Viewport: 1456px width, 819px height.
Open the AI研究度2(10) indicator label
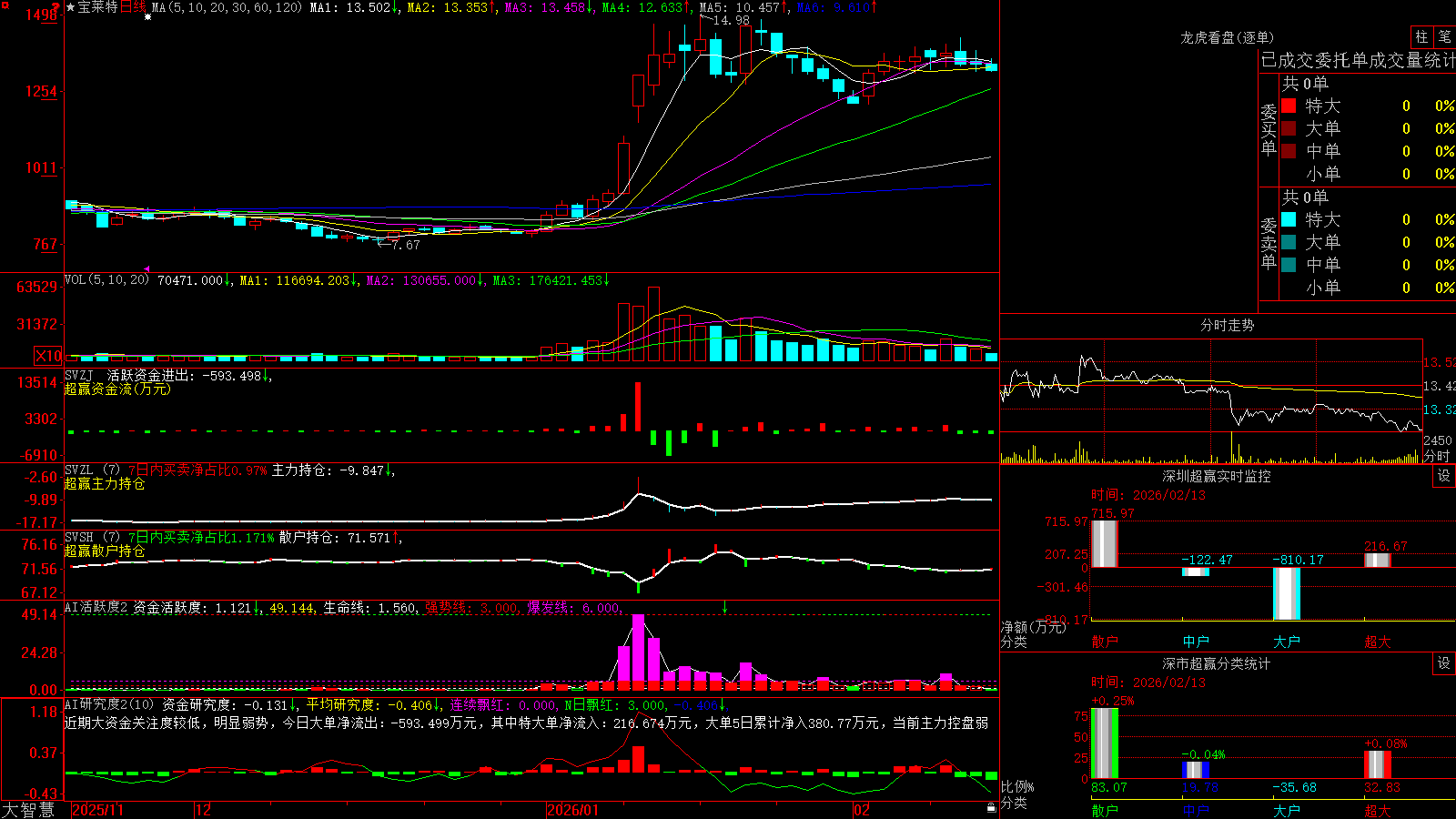click(x=109, y=704)
